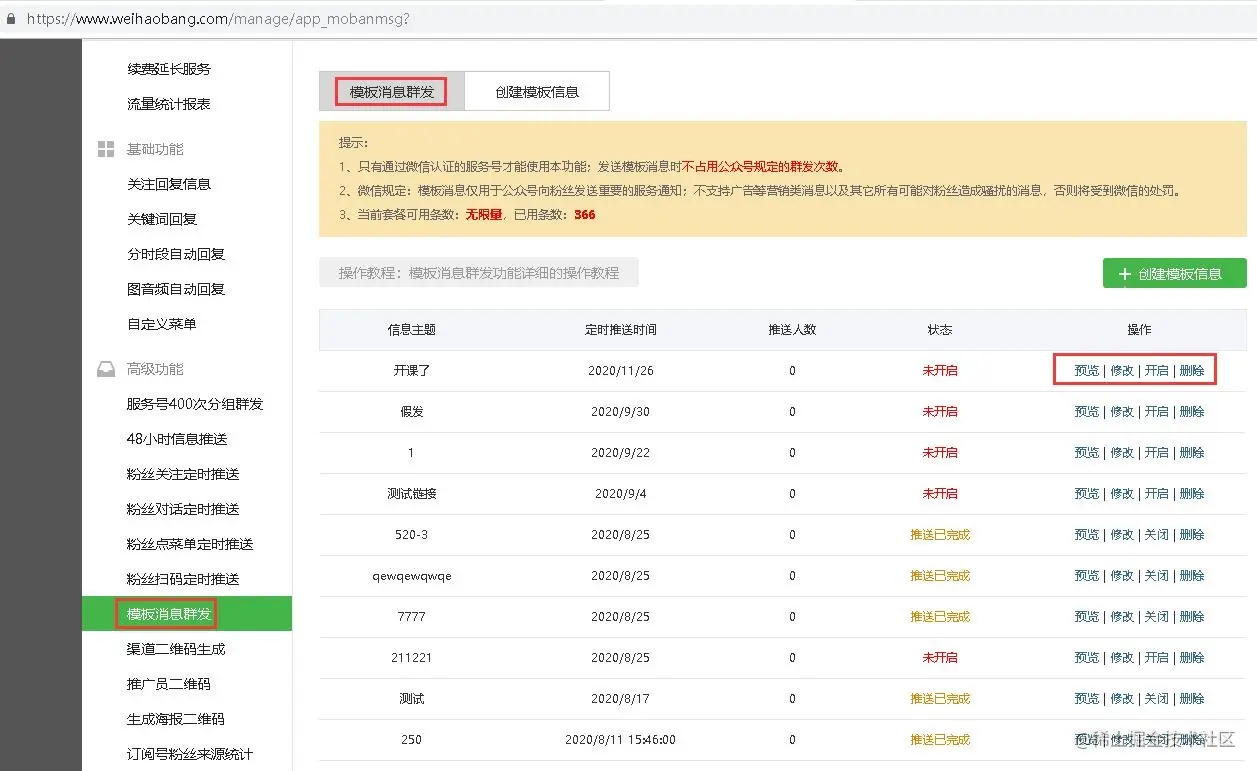This screenshot has width=1257, height=771.
Task: Click 关闭 for qewqewqwqe row
Action: pos(1157,575)
